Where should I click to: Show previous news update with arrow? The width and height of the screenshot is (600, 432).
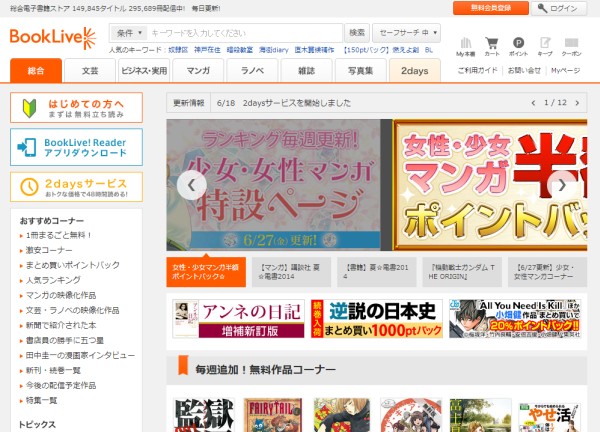[x=534, y=103]
